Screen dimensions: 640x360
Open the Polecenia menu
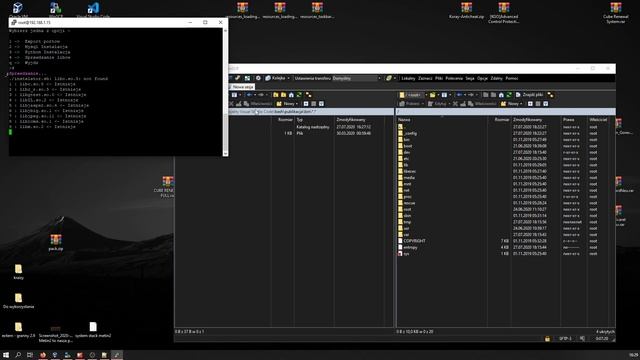(x=454, y=78)
